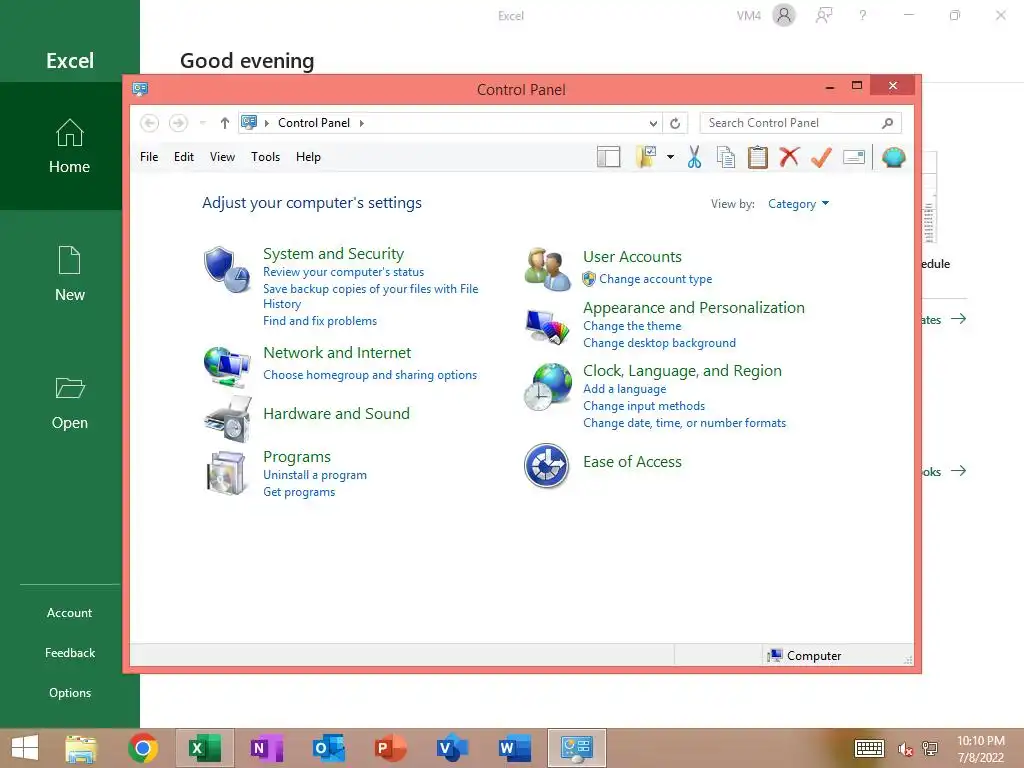Select New in Excel sidebar
Viewport: 1024px width, 768px height.
69,274
